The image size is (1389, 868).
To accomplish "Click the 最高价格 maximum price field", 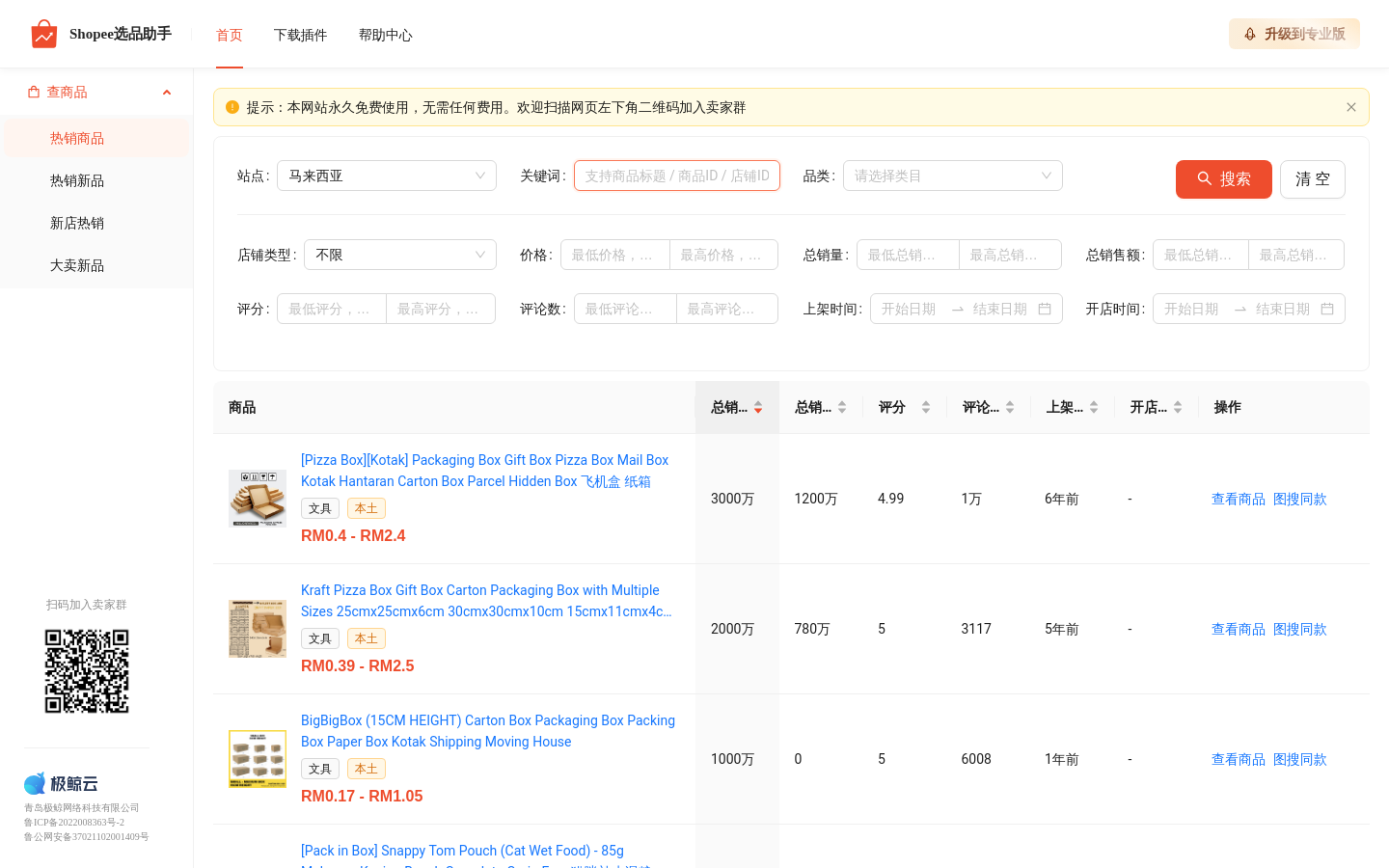I will (723, 255).
